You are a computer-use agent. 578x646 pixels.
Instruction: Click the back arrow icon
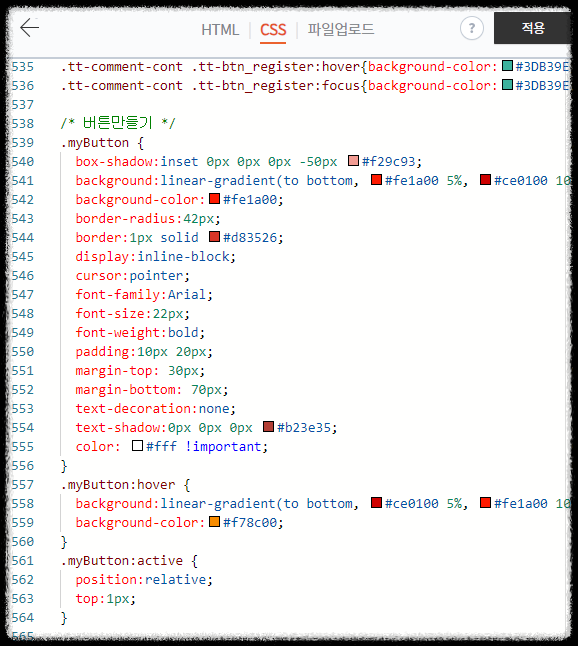click(x=30, y=28)
